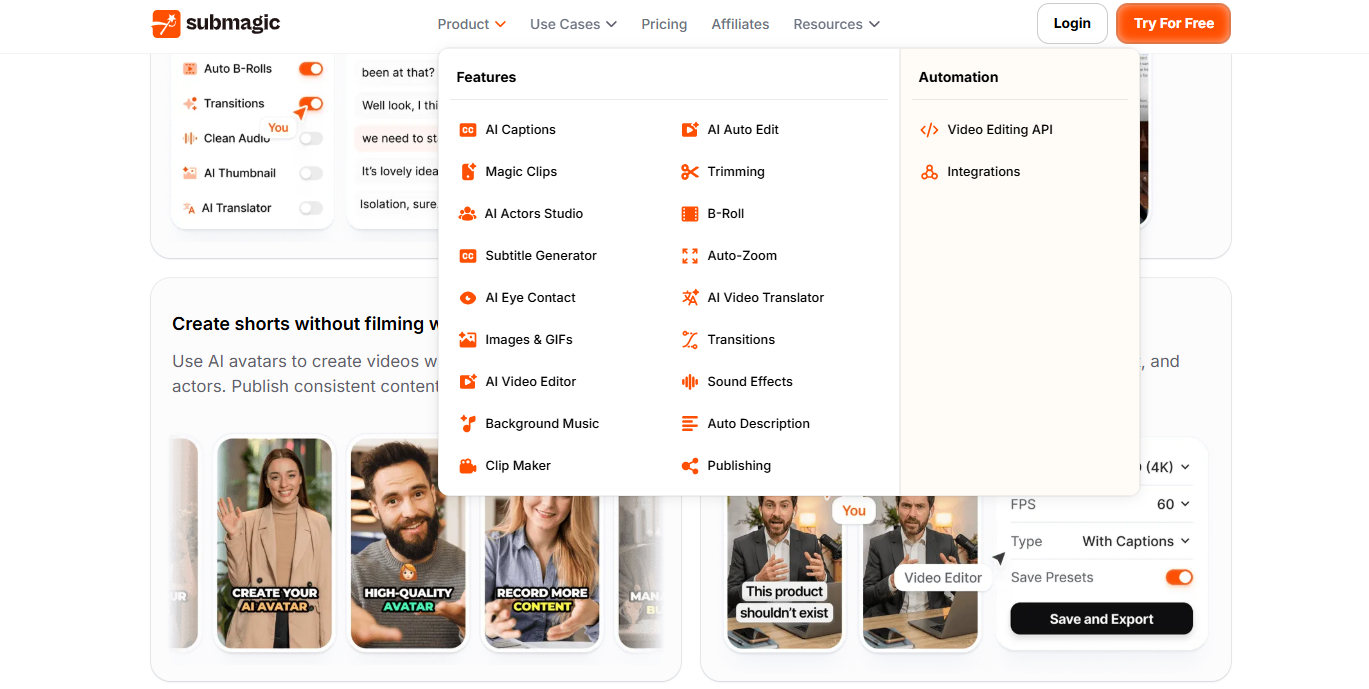Open the Use Cases dropdown
The width and height of the screenshot is (1369, 689).
click(573, 24)
